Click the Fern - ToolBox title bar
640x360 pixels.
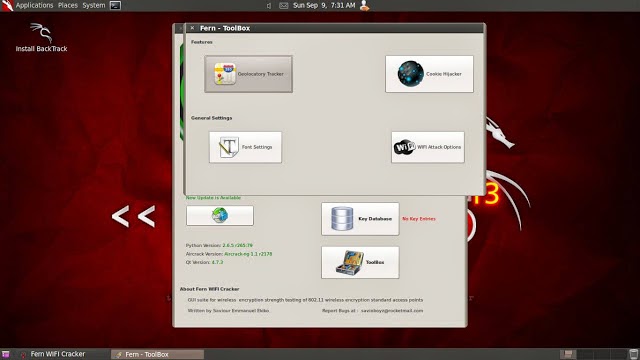[335, 28]
